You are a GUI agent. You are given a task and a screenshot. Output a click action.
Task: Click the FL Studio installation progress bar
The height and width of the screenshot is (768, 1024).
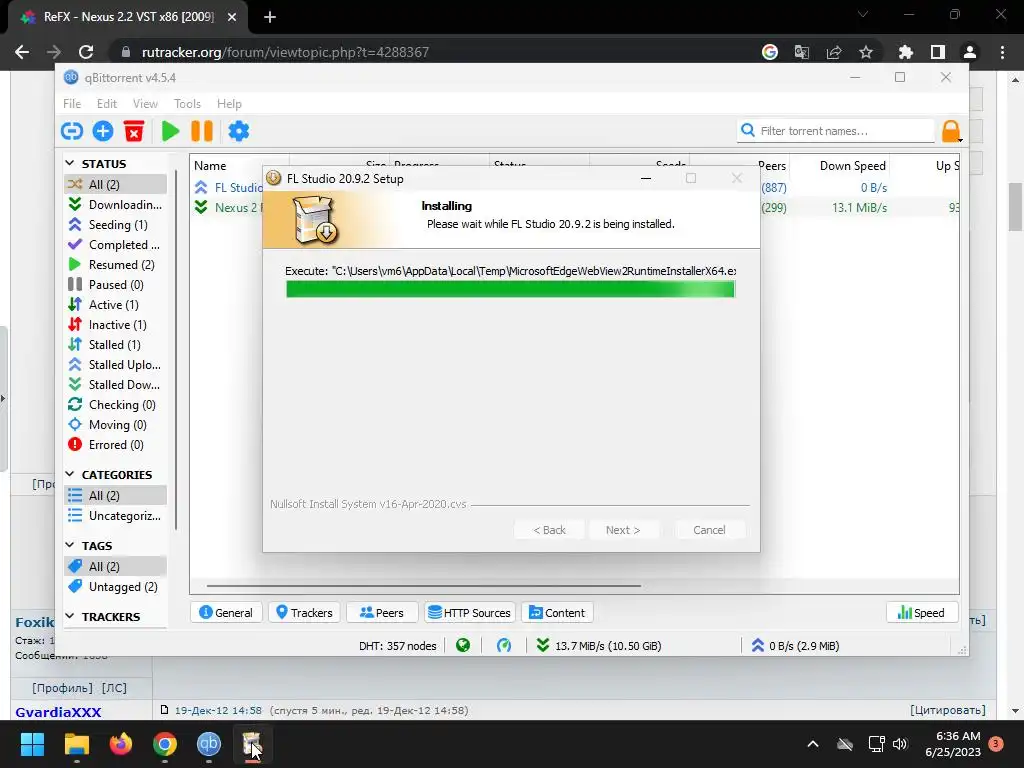pos(510,289)
